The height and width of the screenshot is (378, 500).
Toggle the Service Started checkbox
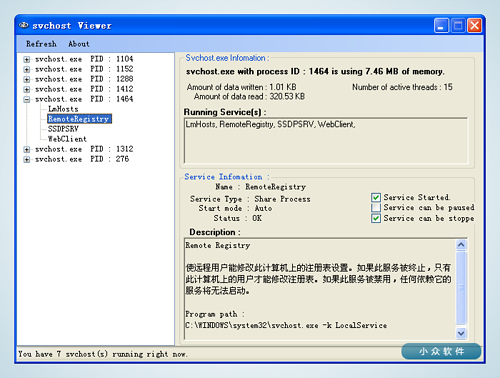click(x=376, y=198)
